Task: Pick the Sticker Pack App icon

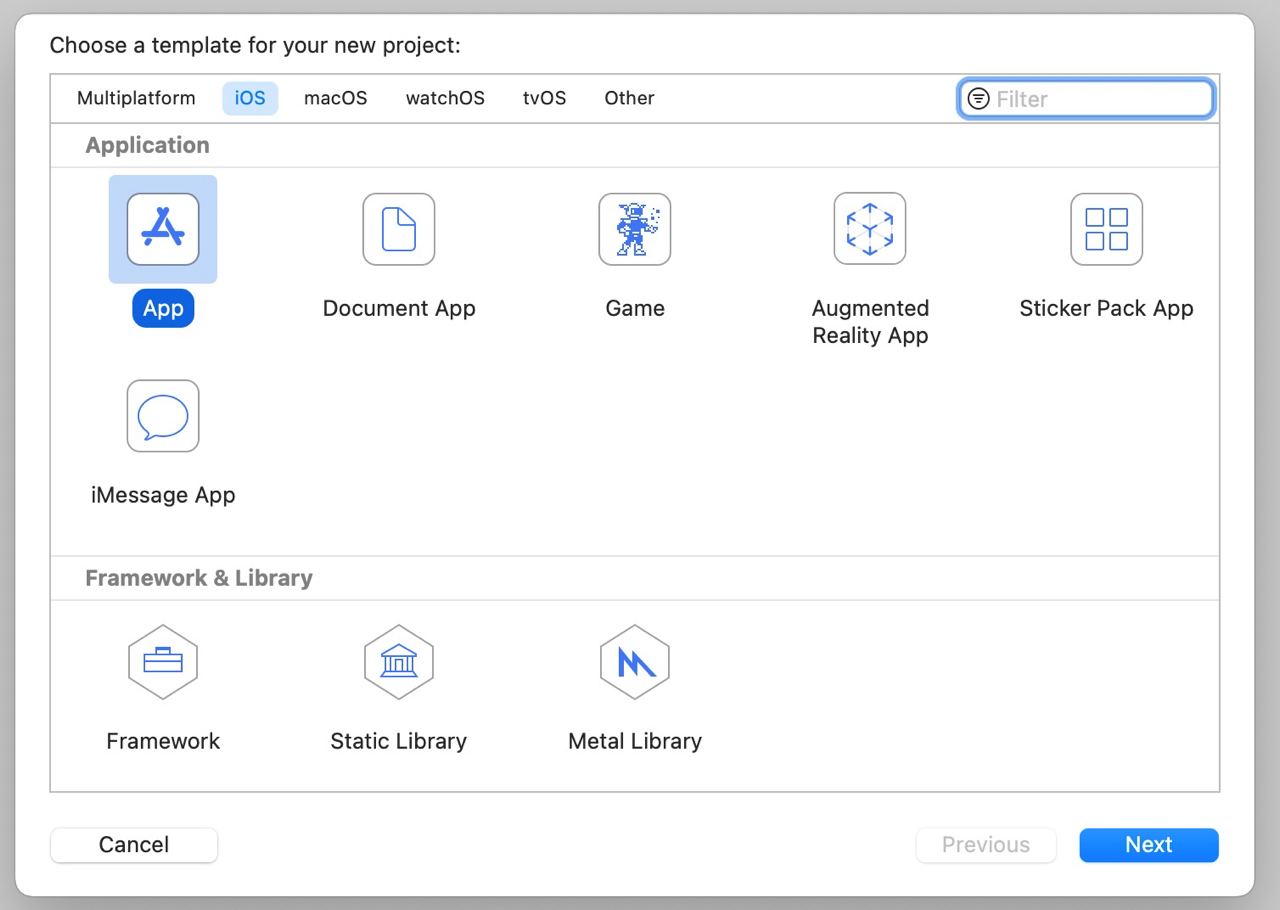Action: (x=1106, y=229)
